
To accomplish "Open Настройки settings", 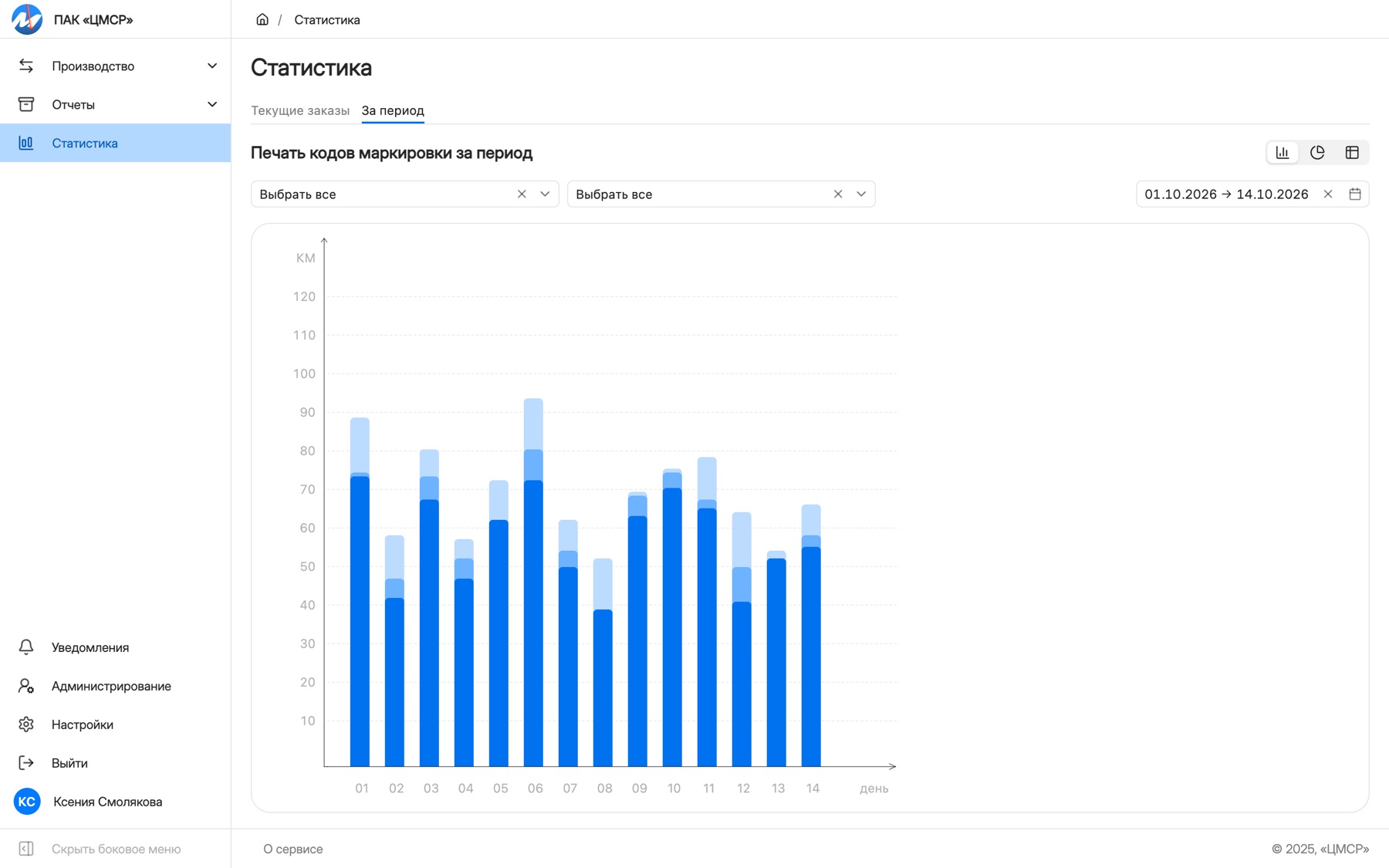I will click(116, 724).
